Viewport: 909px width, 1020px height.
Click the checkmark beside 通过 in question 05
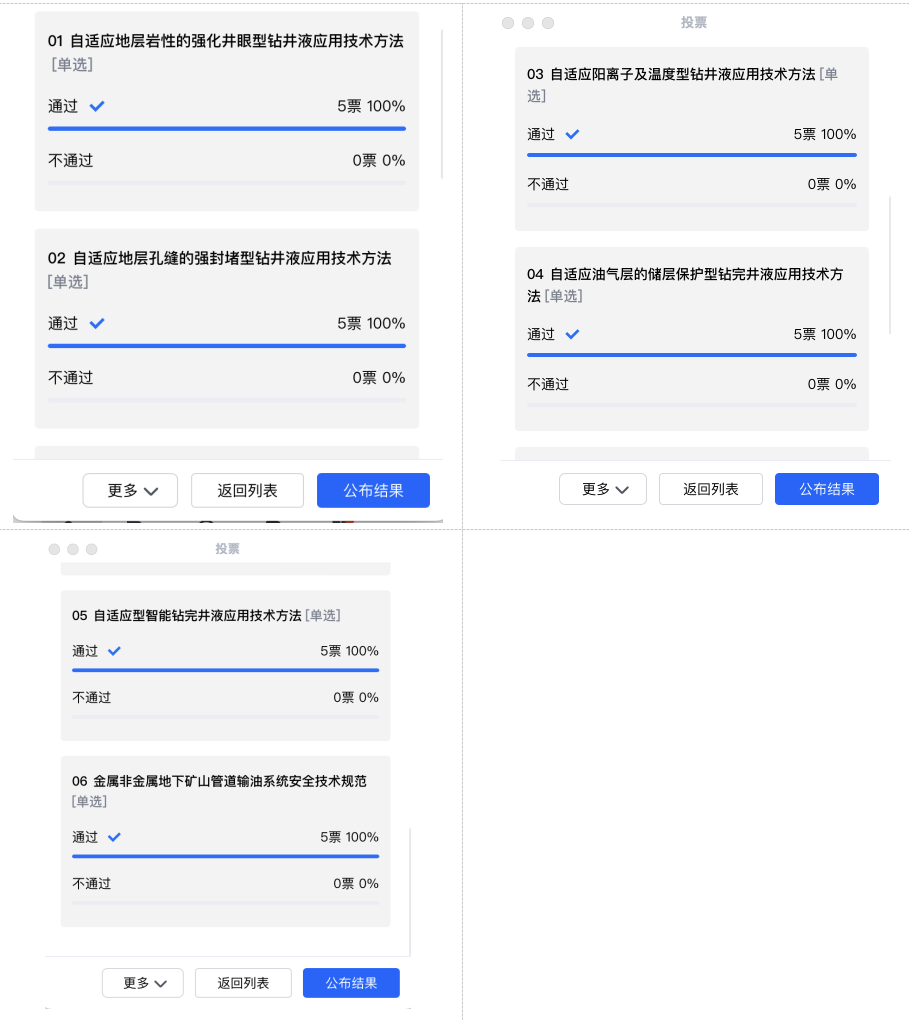[114, 651]
